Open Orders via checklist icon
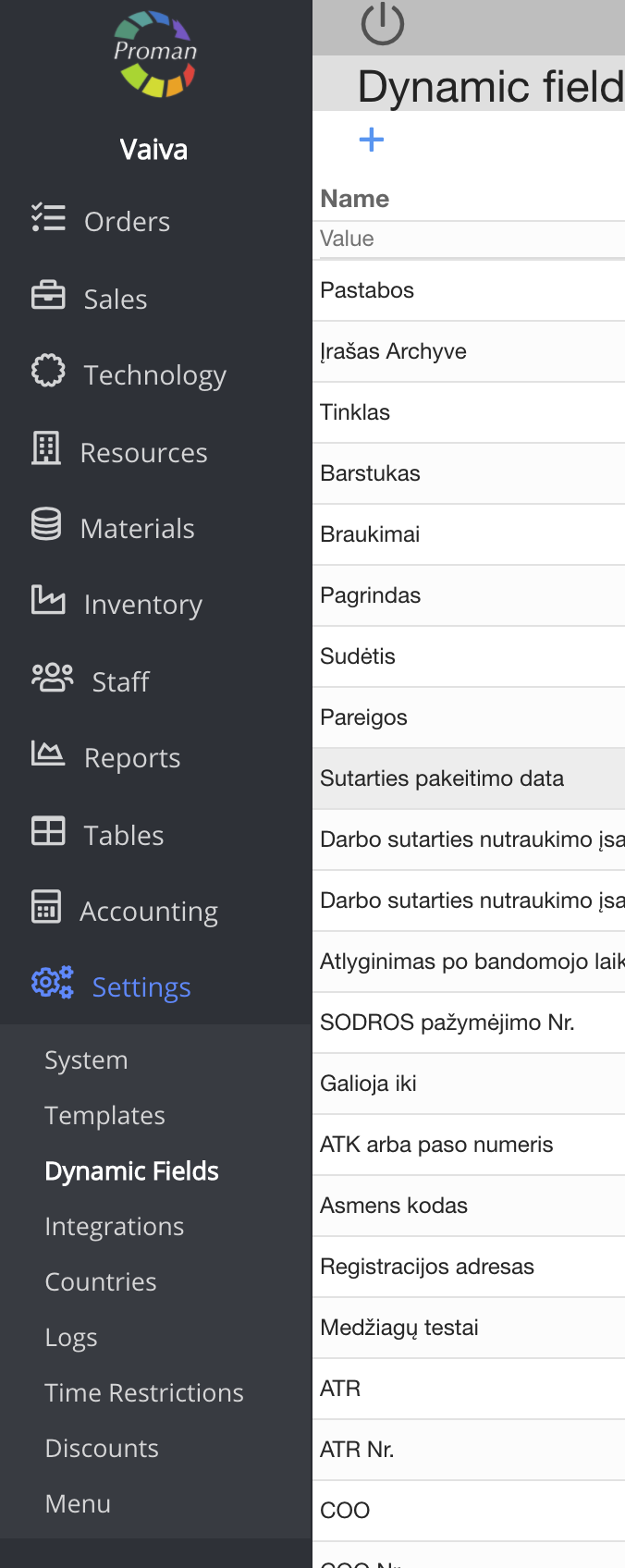This screenshot has height=1568, width=625. coord(48,219)
